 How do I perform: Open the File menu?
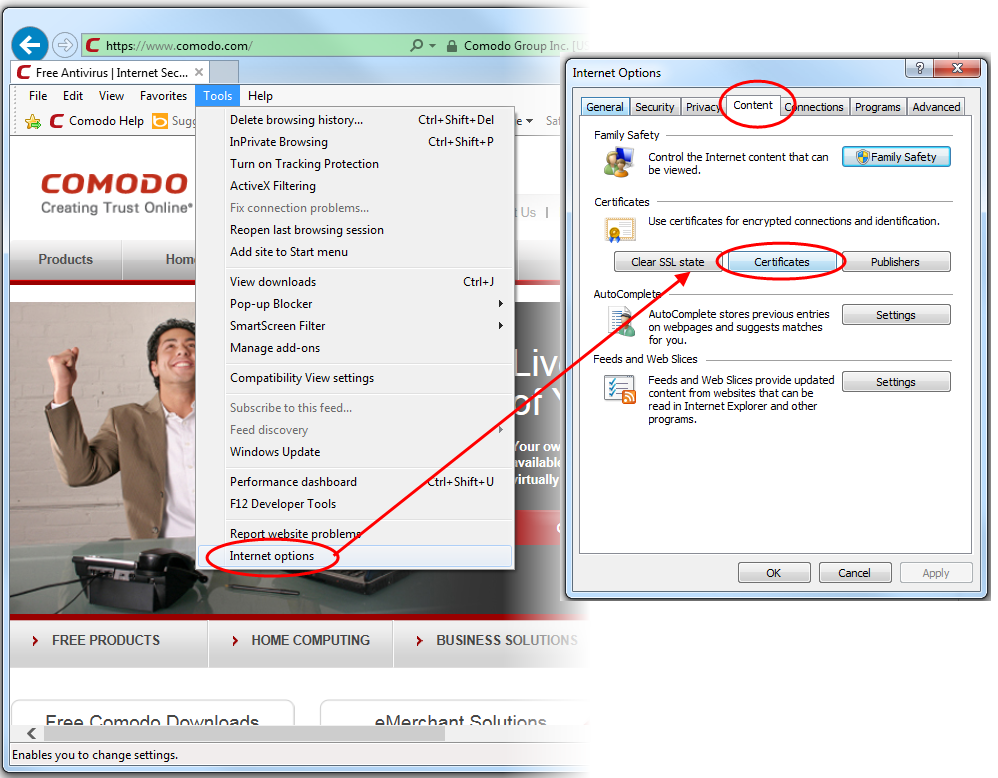(38, 96)
